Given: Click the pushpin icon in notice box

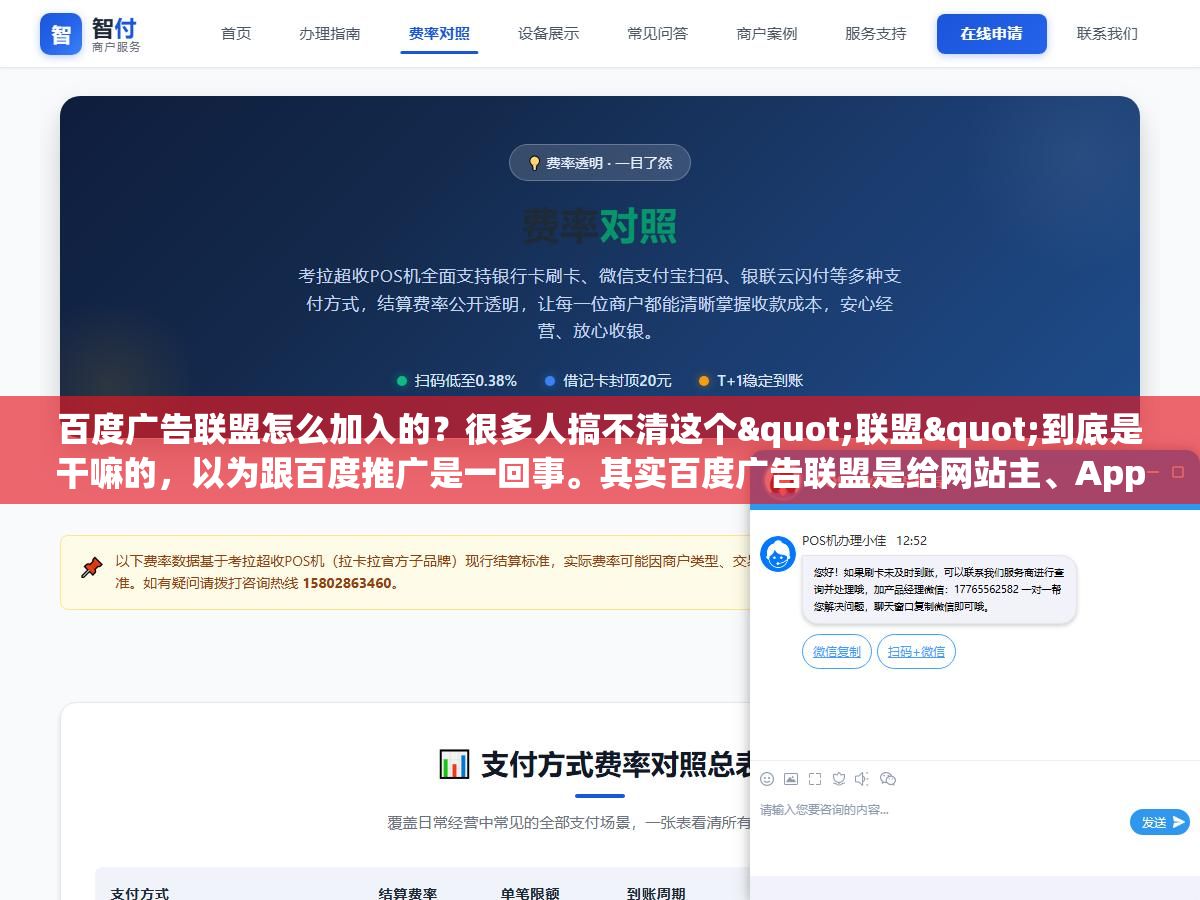Looking at the screenshot, I should (92, 568).
